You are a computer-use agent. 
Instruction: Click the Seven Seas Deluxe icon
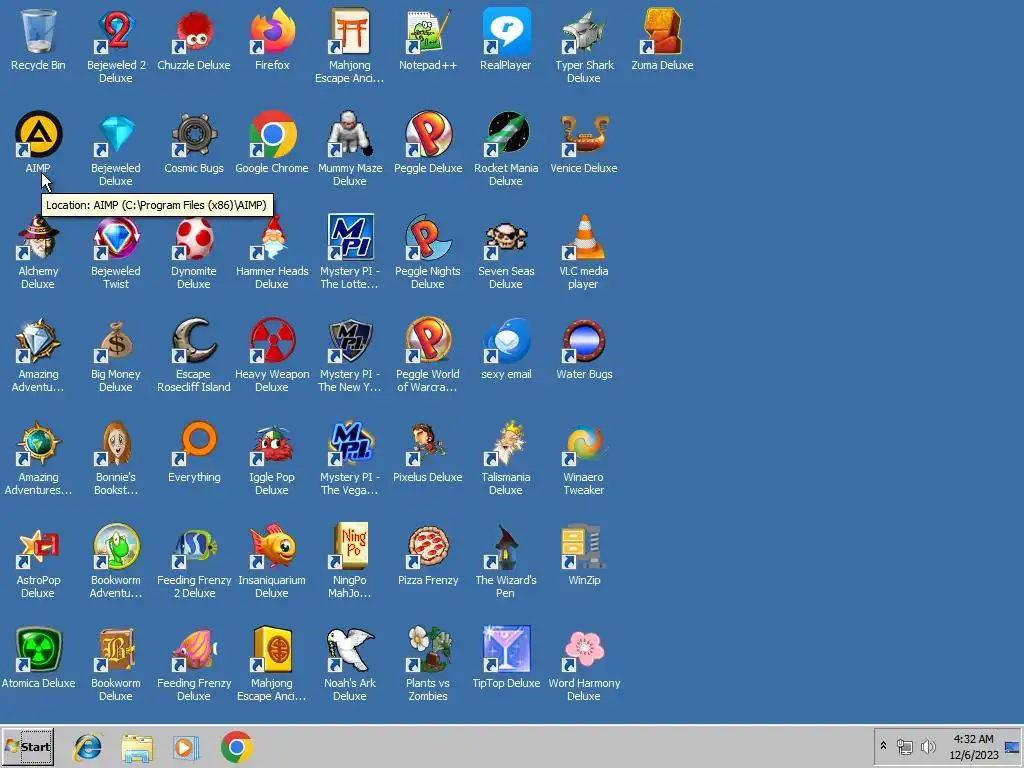point(505,238)
